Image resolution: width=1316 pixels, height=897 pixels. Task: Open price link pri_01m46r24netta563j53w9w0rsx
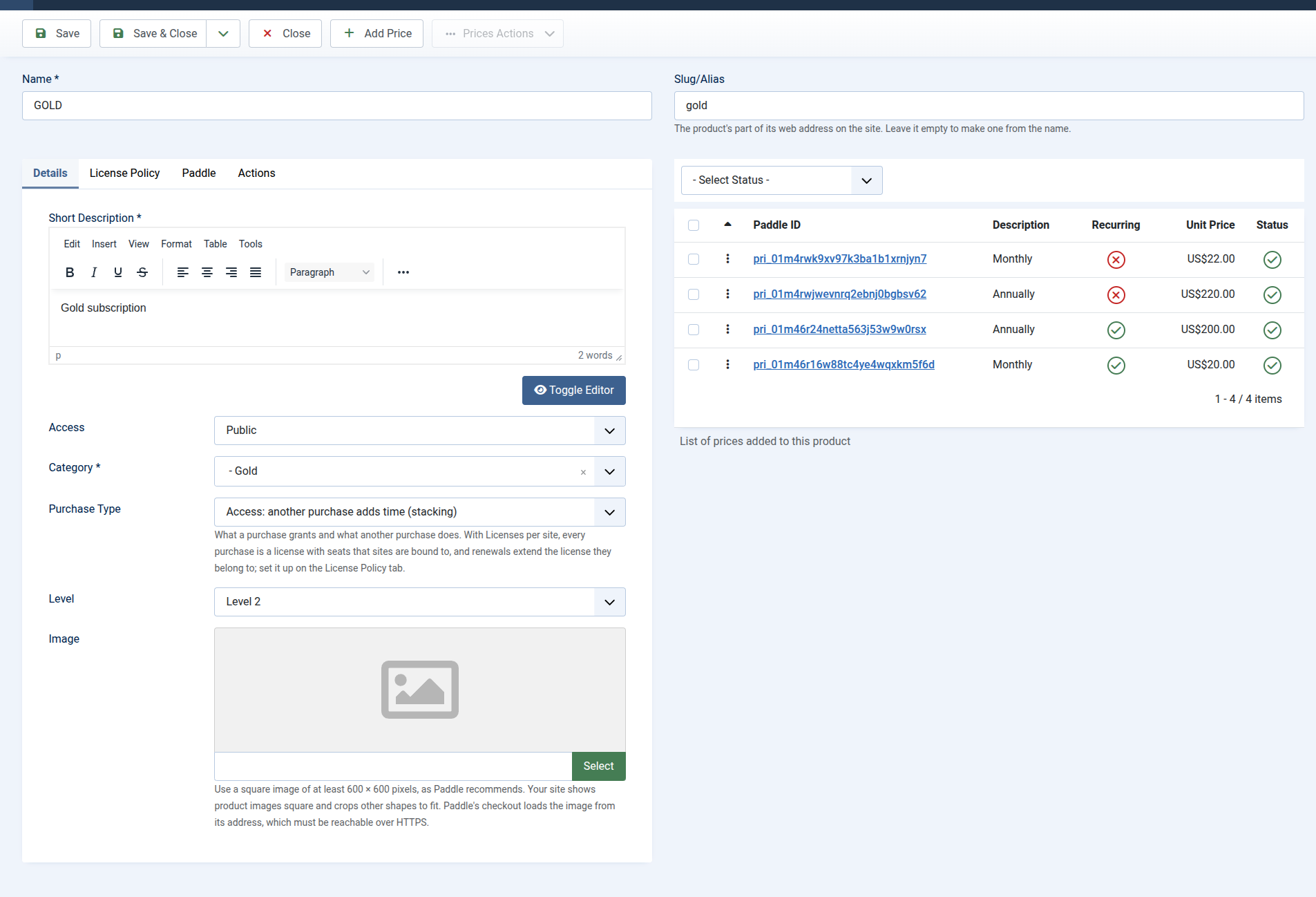point(839,330)
